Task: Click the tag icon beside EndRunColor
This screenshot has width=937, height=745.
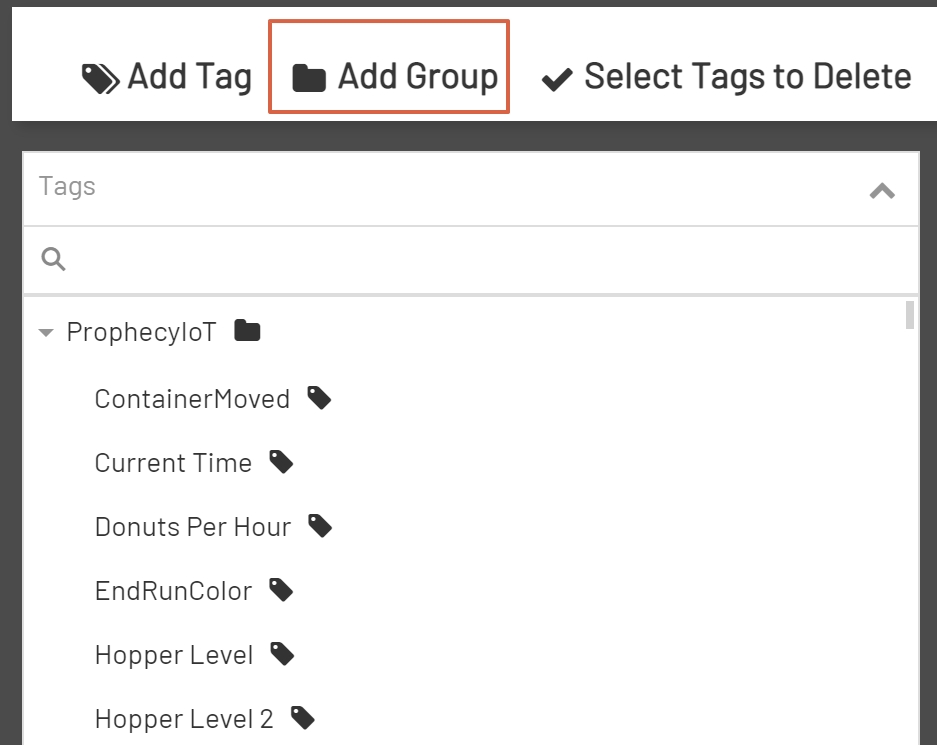Action: point(280,589)
